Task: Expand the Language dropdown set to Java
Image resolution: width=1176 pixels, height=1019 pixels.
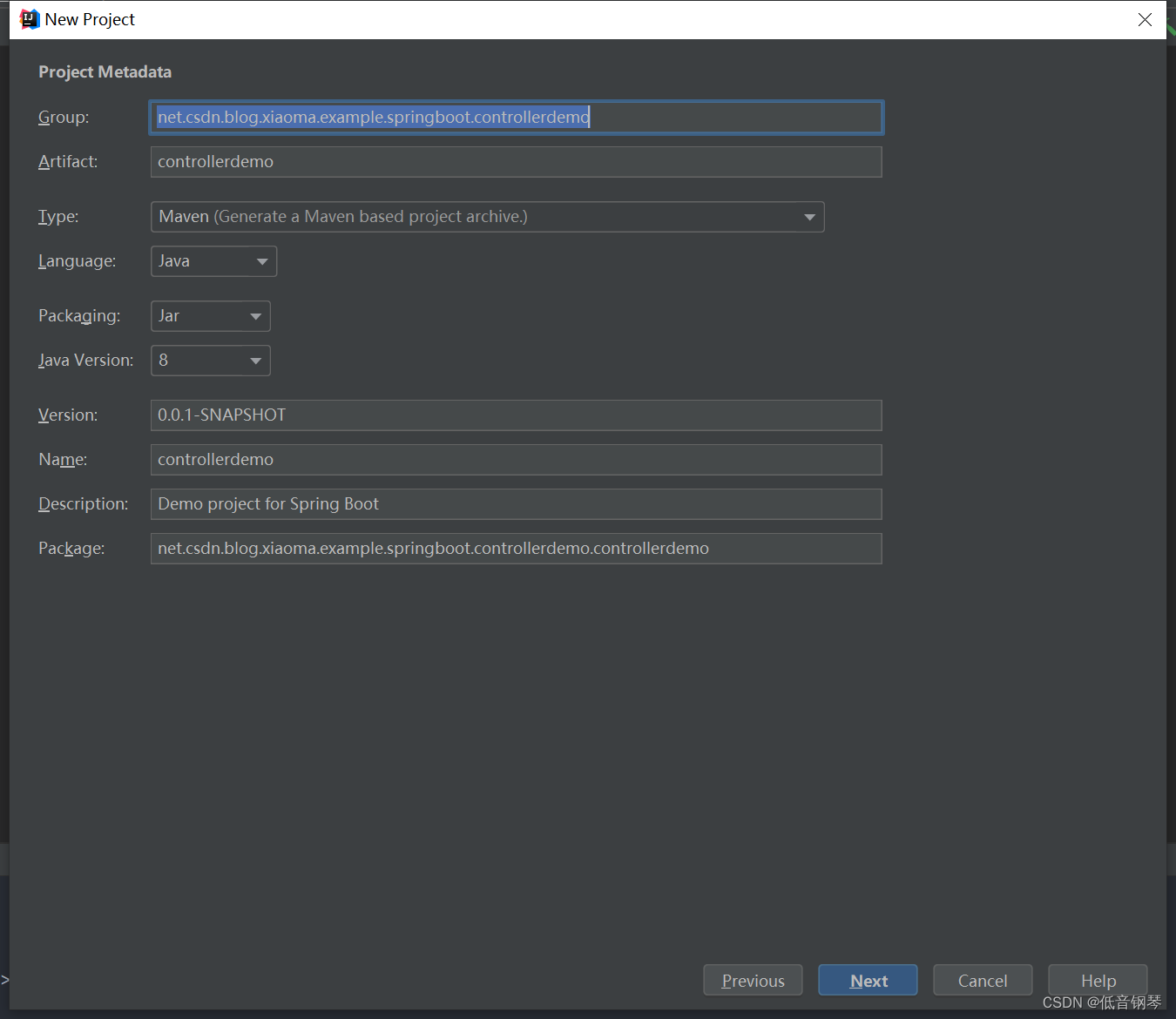Action: (x=214, y=261)
